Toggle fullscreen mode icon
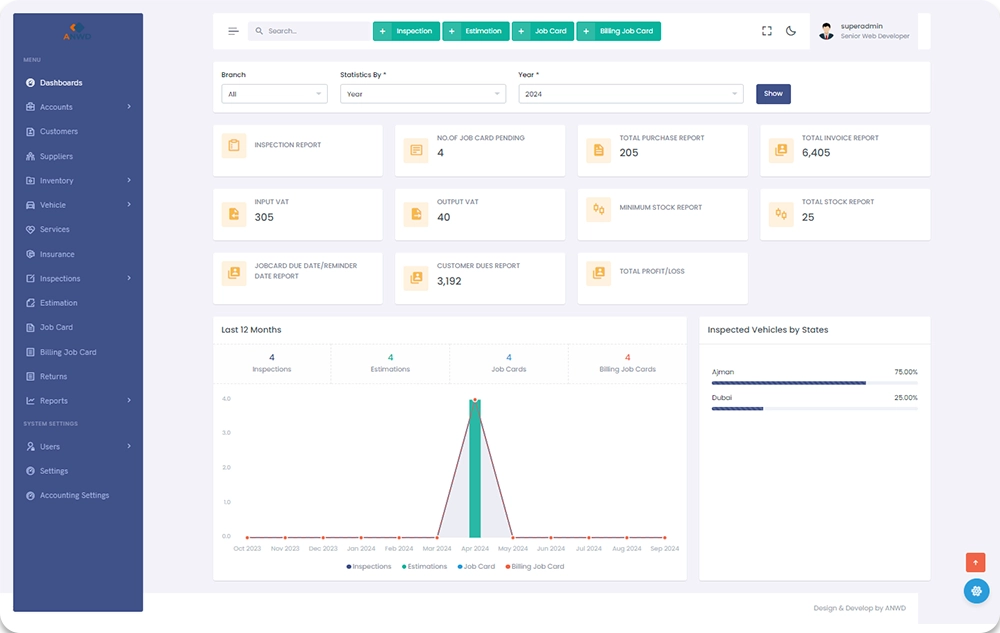Image resolution: width=1000 pixels, height=633 pixels. (767, 31)
